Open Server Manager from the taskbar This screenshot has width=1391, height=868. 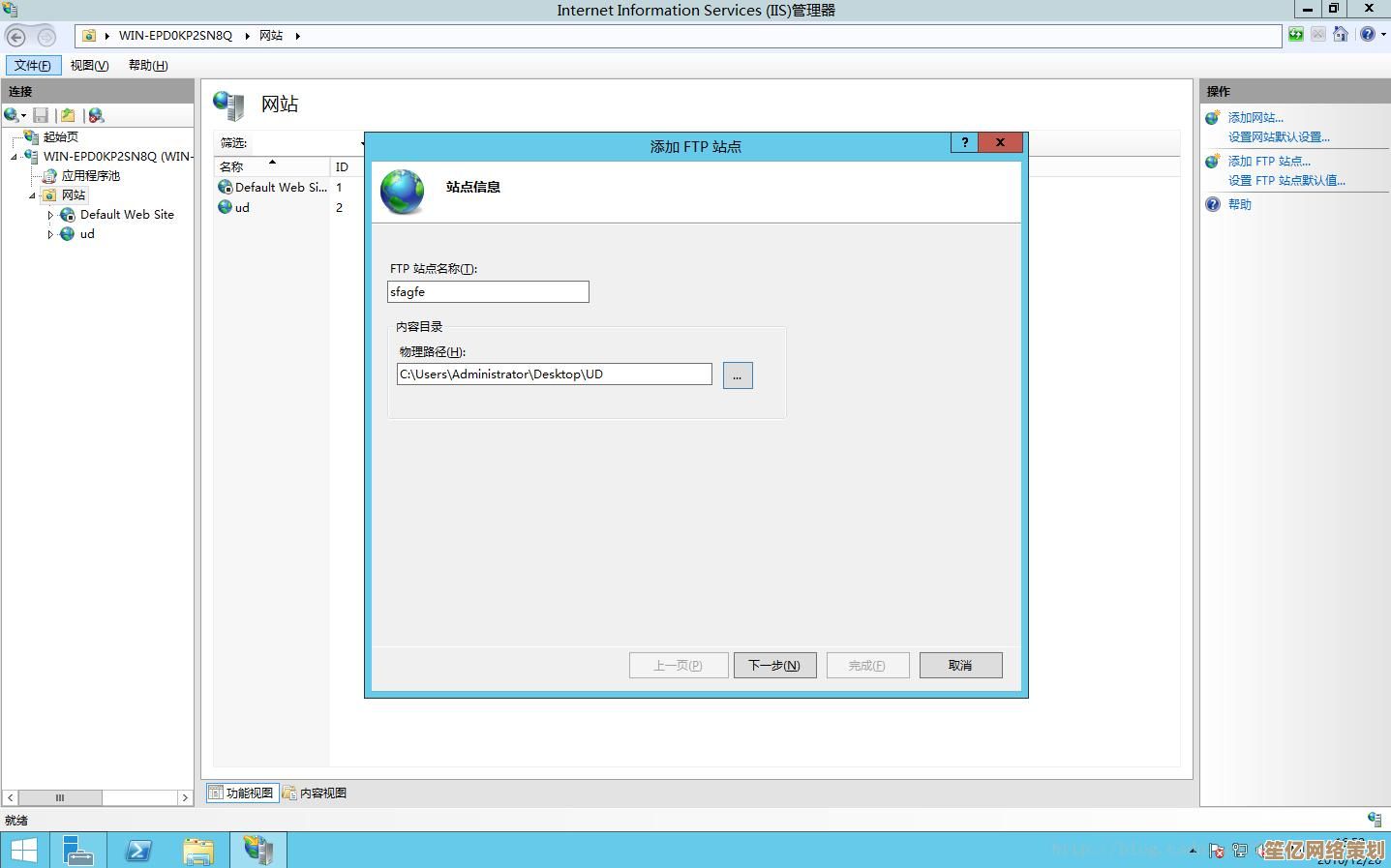tap(78, 851)
